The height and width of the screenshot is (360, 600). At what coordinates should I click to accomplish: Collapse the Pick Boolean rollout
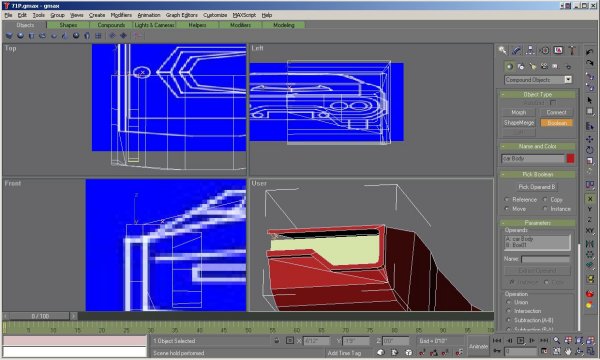click(x=537, y=174)
